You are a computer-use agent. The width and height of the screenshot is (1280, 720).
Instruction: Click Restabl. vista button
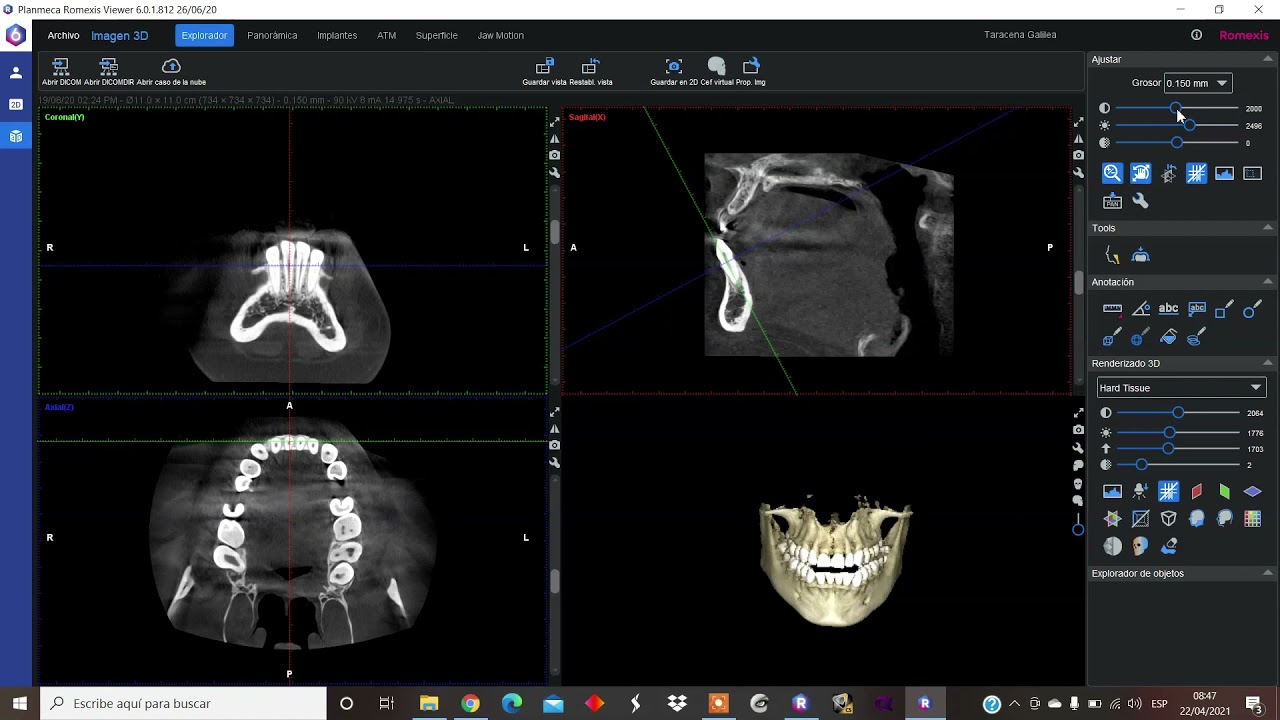tap(591, 71)
